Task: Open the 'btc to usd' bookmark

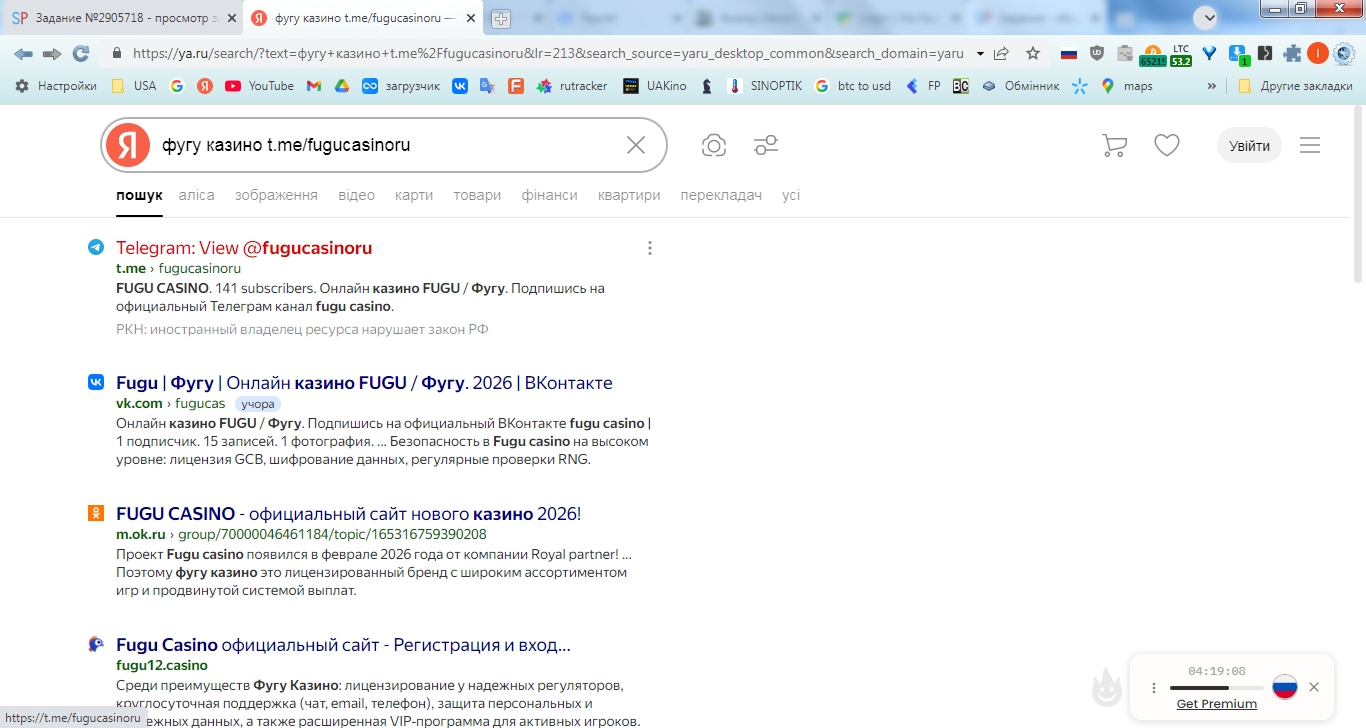Action: pyautogui.click(x=853, y=86)
